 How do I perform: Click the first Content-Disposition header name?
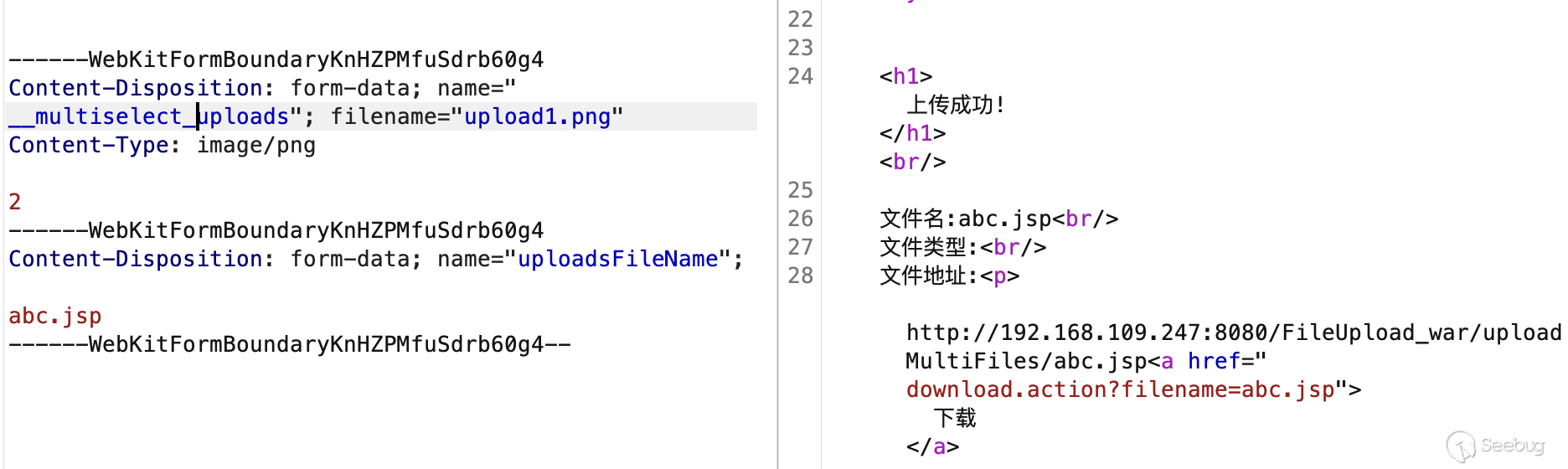pyautogui.click(x=136, y=88)
